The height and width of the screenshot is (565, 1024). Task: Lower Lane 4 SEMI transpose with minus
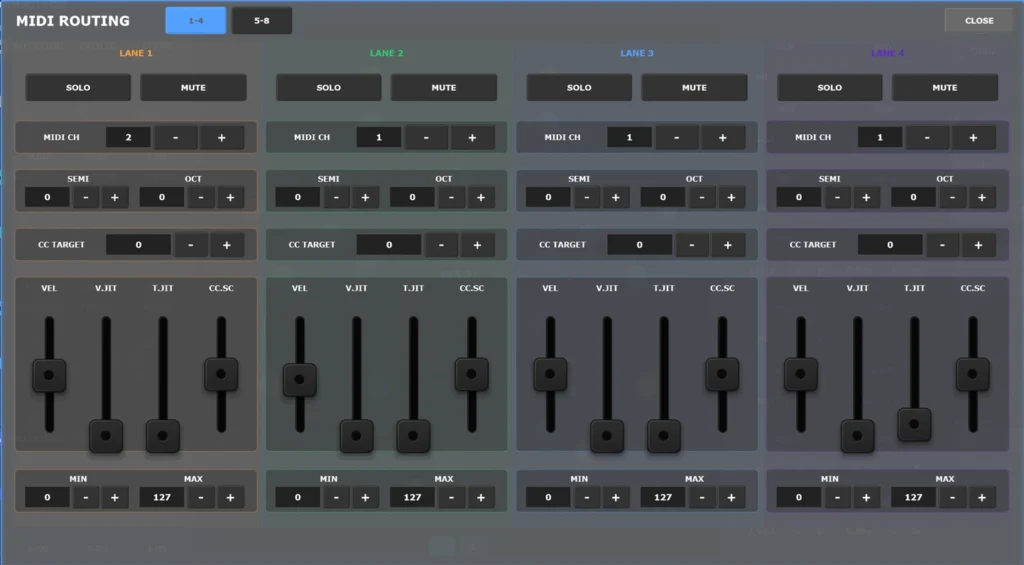point(837,197)
